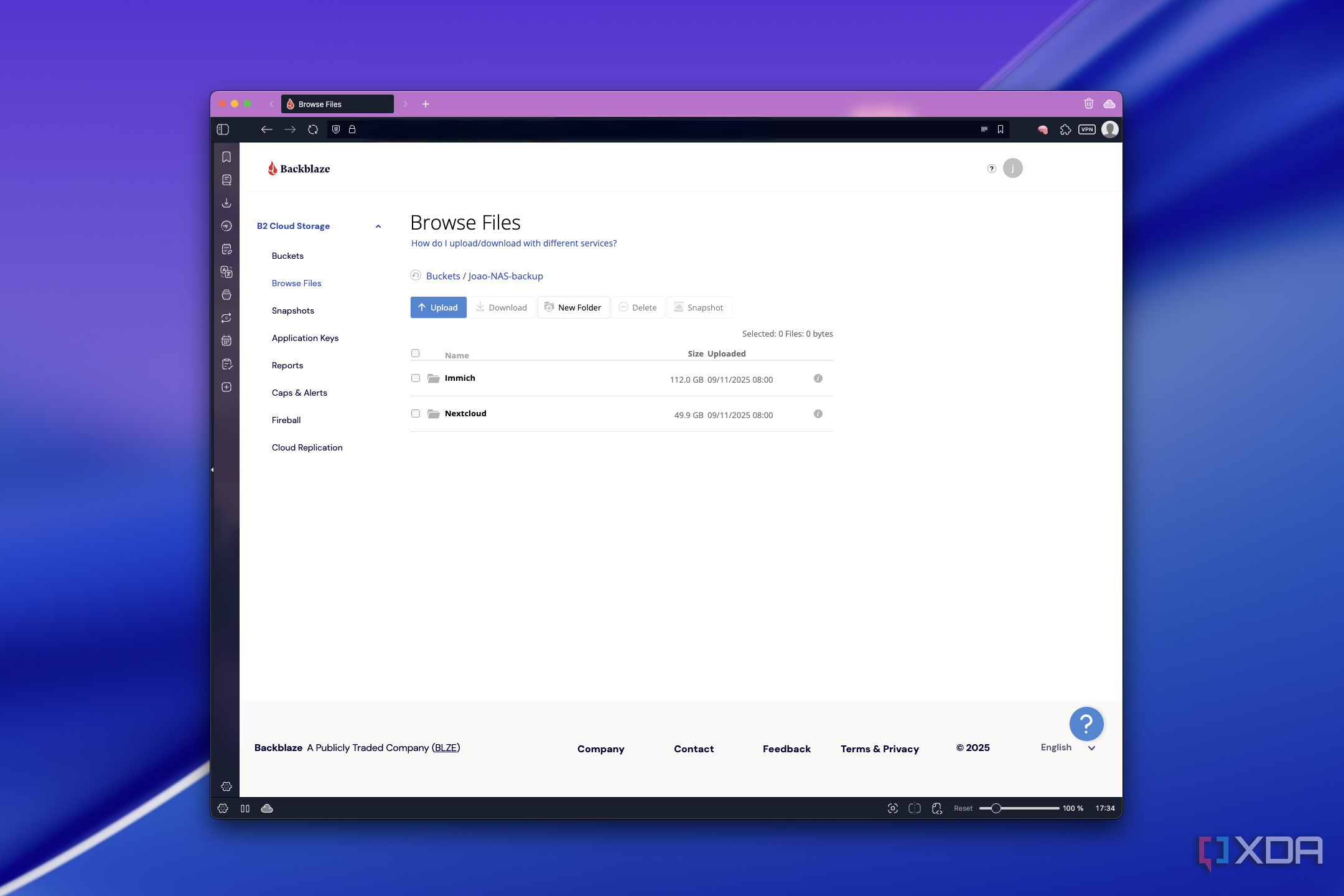Open the upload/download services help link
Viewport: 1344px width, 896px height.
[514, 243]
